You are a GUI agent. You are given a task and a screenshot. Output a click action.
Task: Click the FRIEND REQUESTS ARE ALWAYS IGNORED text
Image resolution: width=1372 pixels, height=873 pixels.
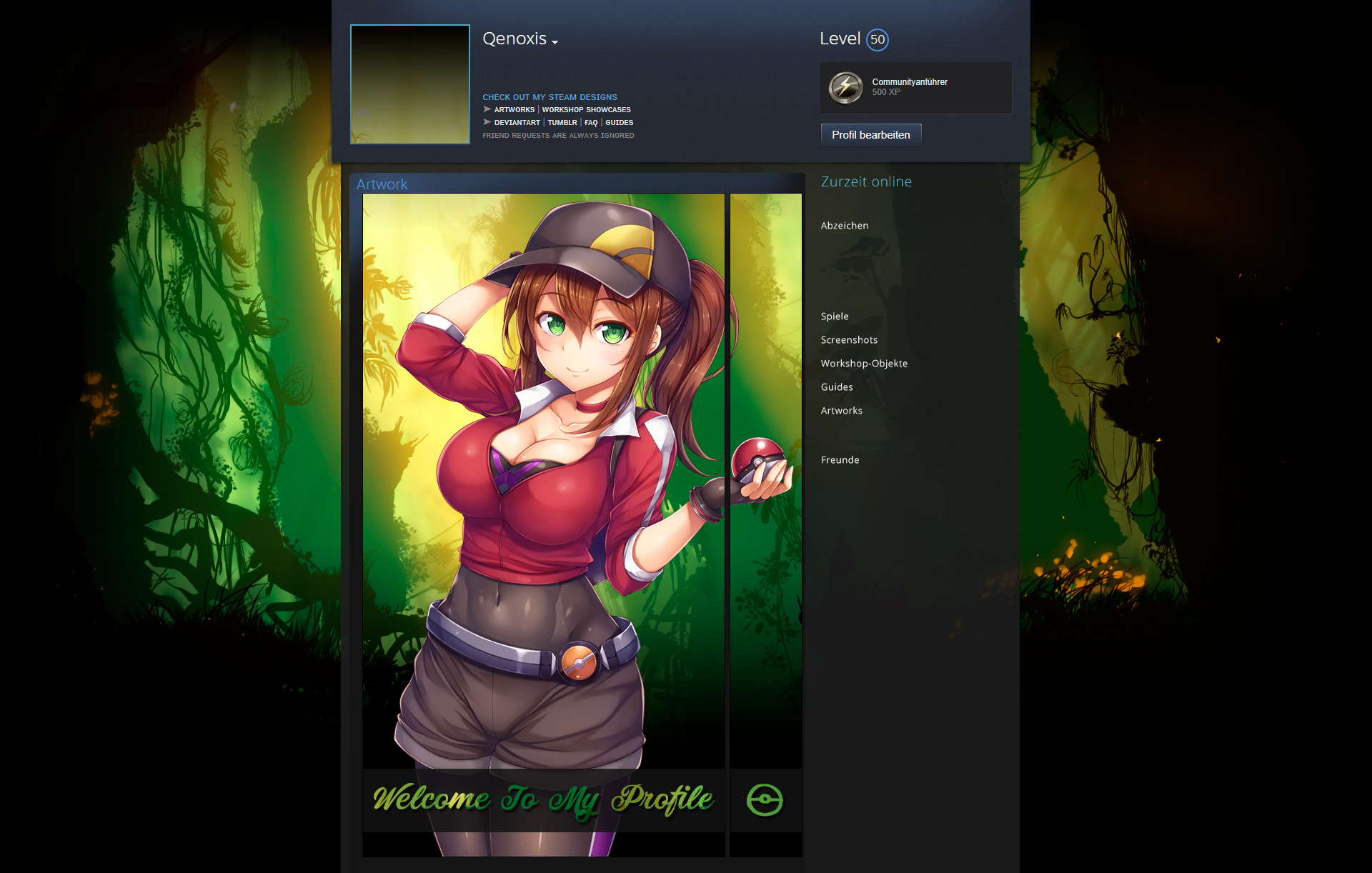click(x=558, y=136)
